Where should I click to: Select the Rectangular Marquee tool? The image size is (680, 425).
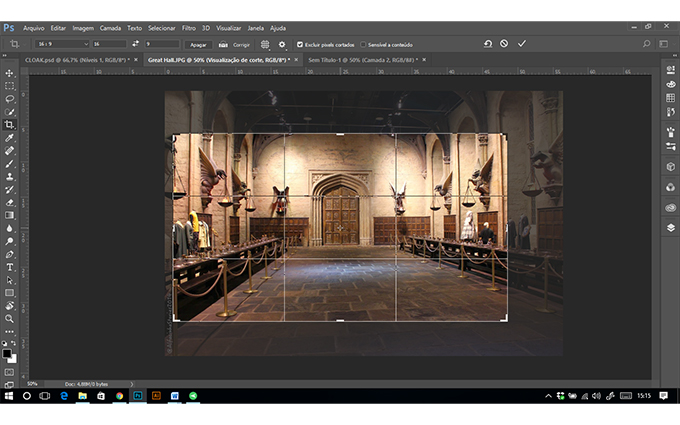(x=9, y=86)
